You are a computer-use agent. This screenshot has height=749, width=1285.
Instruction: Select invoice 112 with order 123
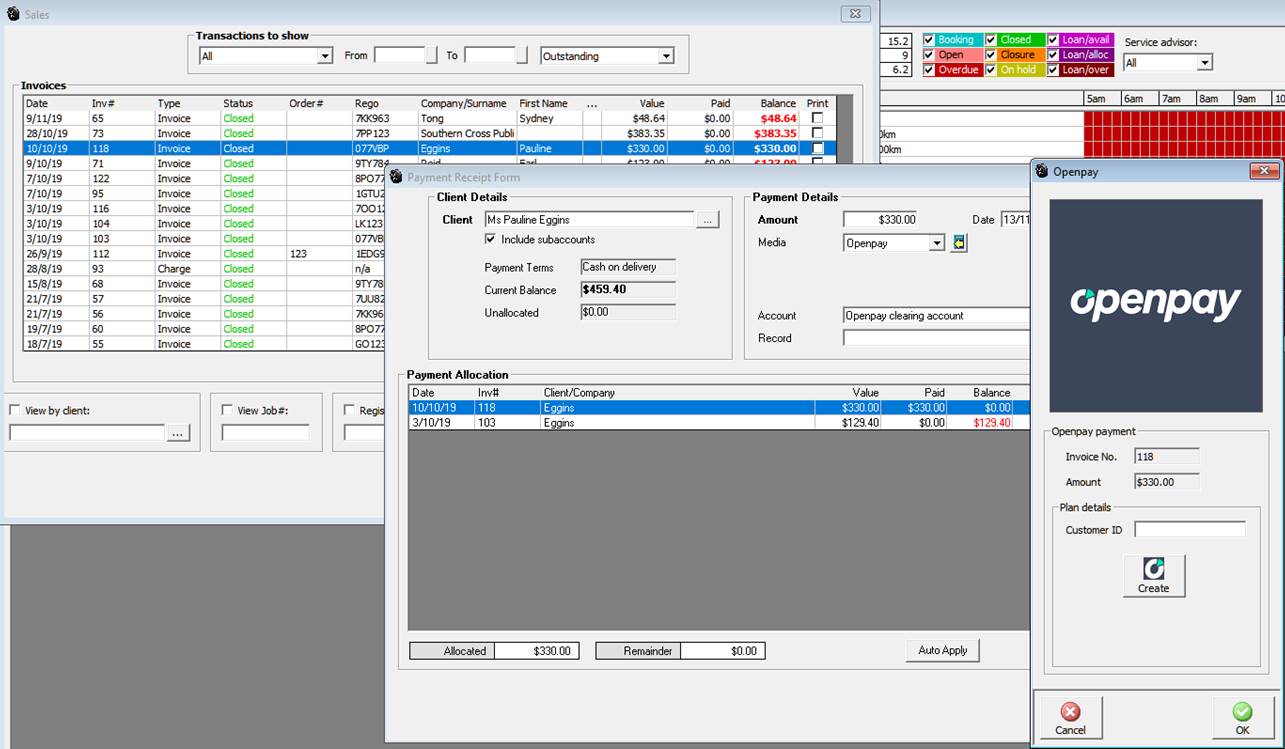205,254
